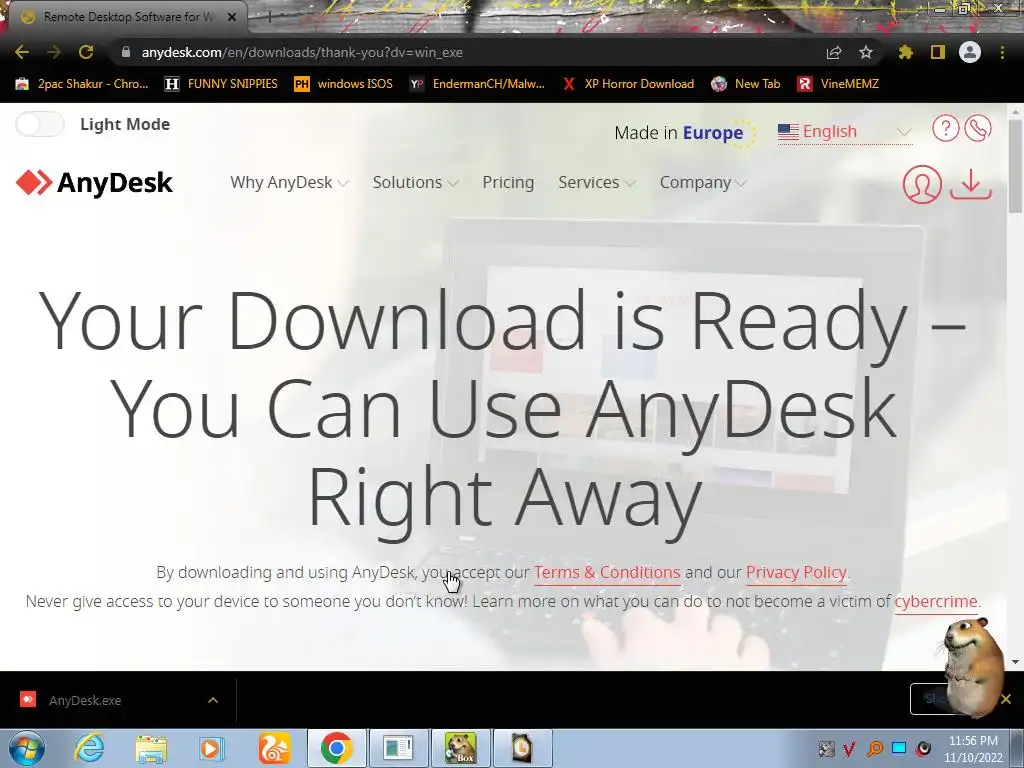This screenshot has height=768, width=1024.
Task: Click the help question mark icon
Action: click(x=945, y=128)
